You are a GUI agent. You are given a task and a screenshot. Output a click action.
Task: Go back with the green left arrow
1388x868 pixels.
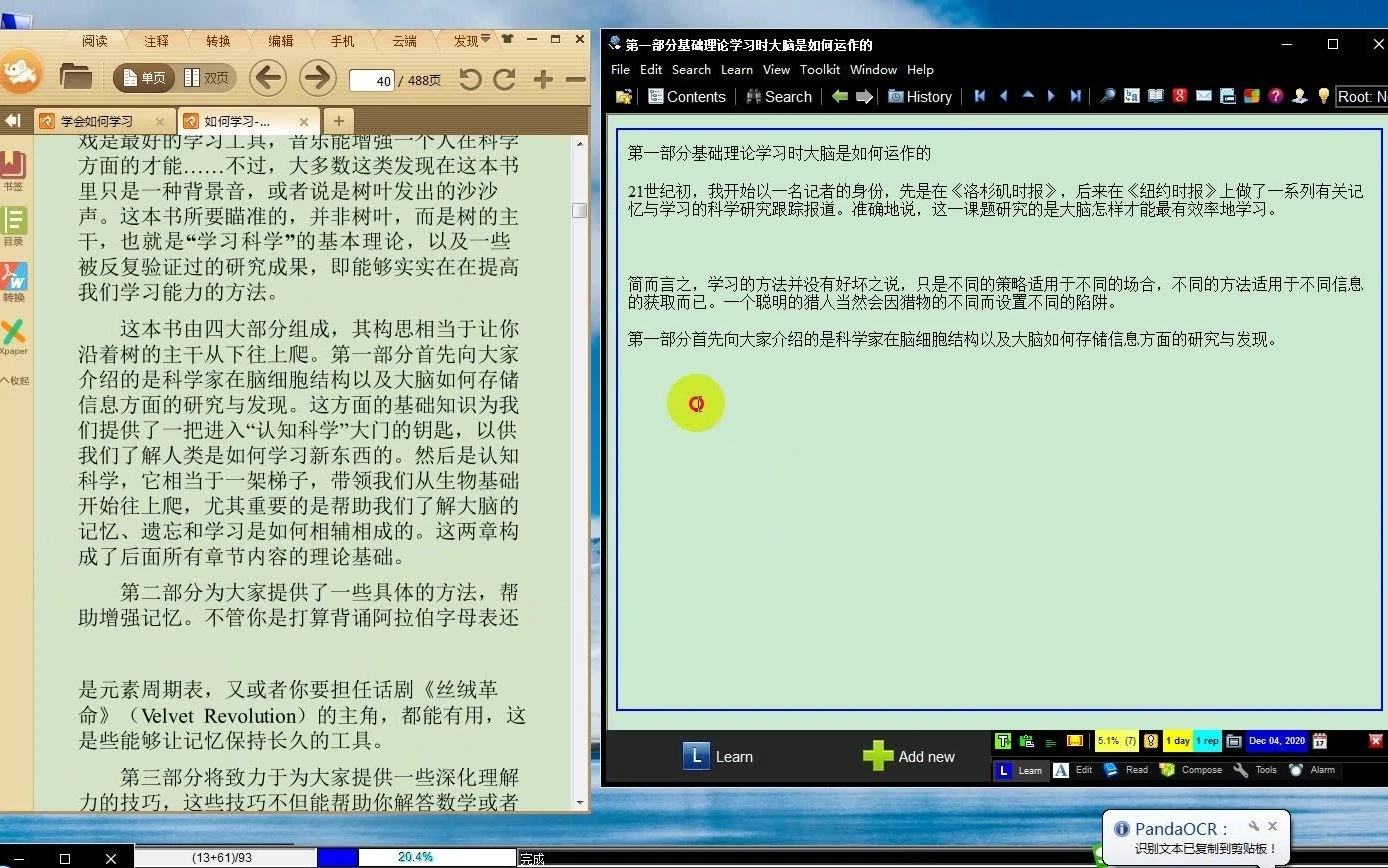(x=840, y=97)
